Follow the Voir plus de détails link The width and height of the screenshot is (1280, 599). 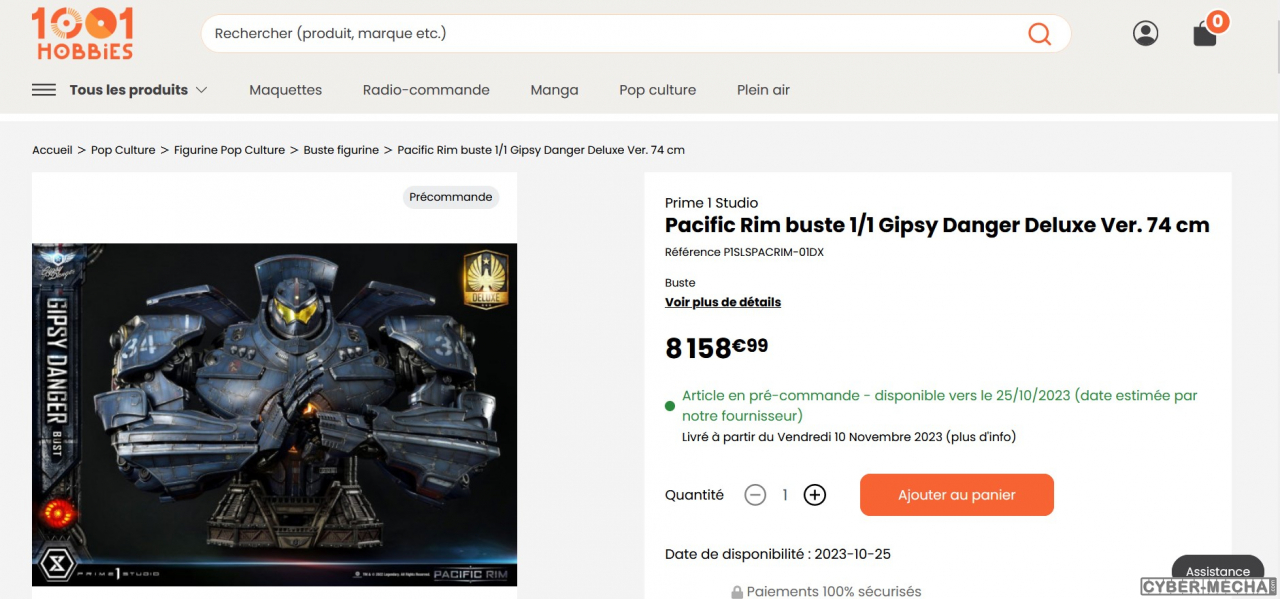point(723,302)
